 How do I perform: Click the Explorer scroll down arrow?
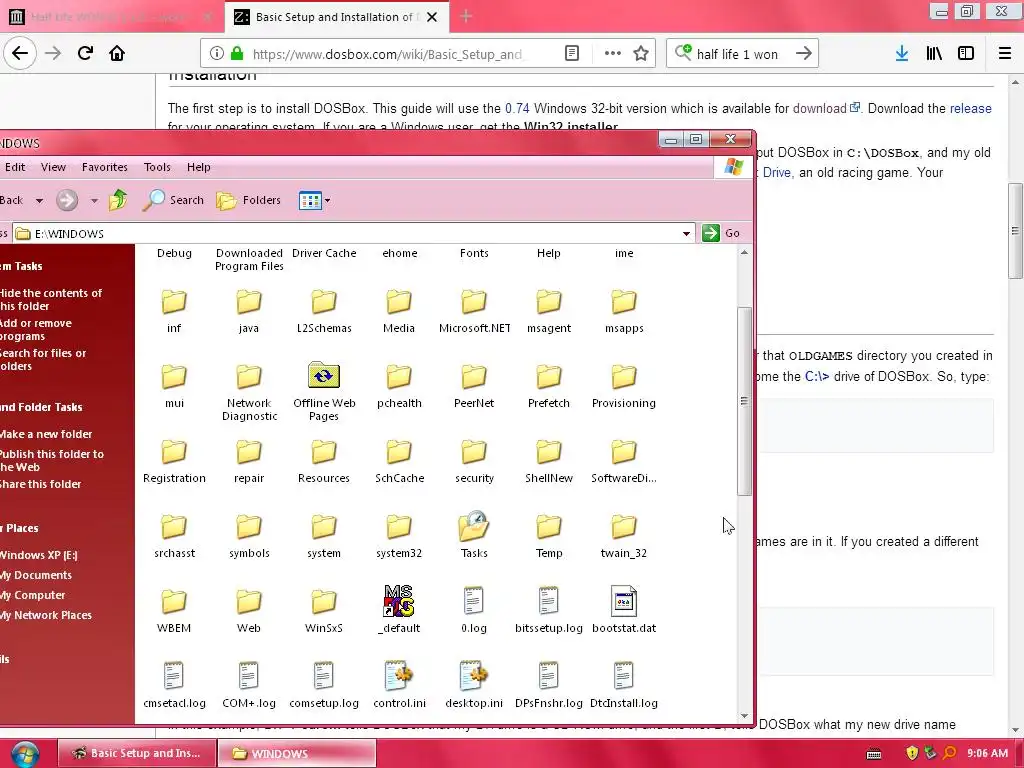click(744, 716)
